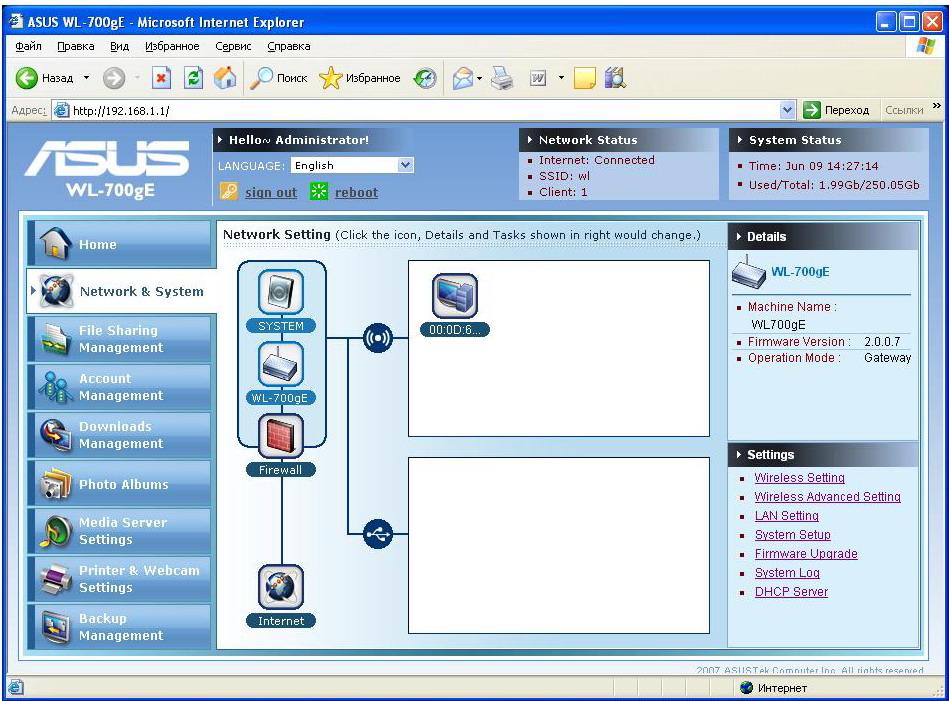Open the Wireless Advanced Setting link
Screen dimensions: 949x701
(827, 496)
